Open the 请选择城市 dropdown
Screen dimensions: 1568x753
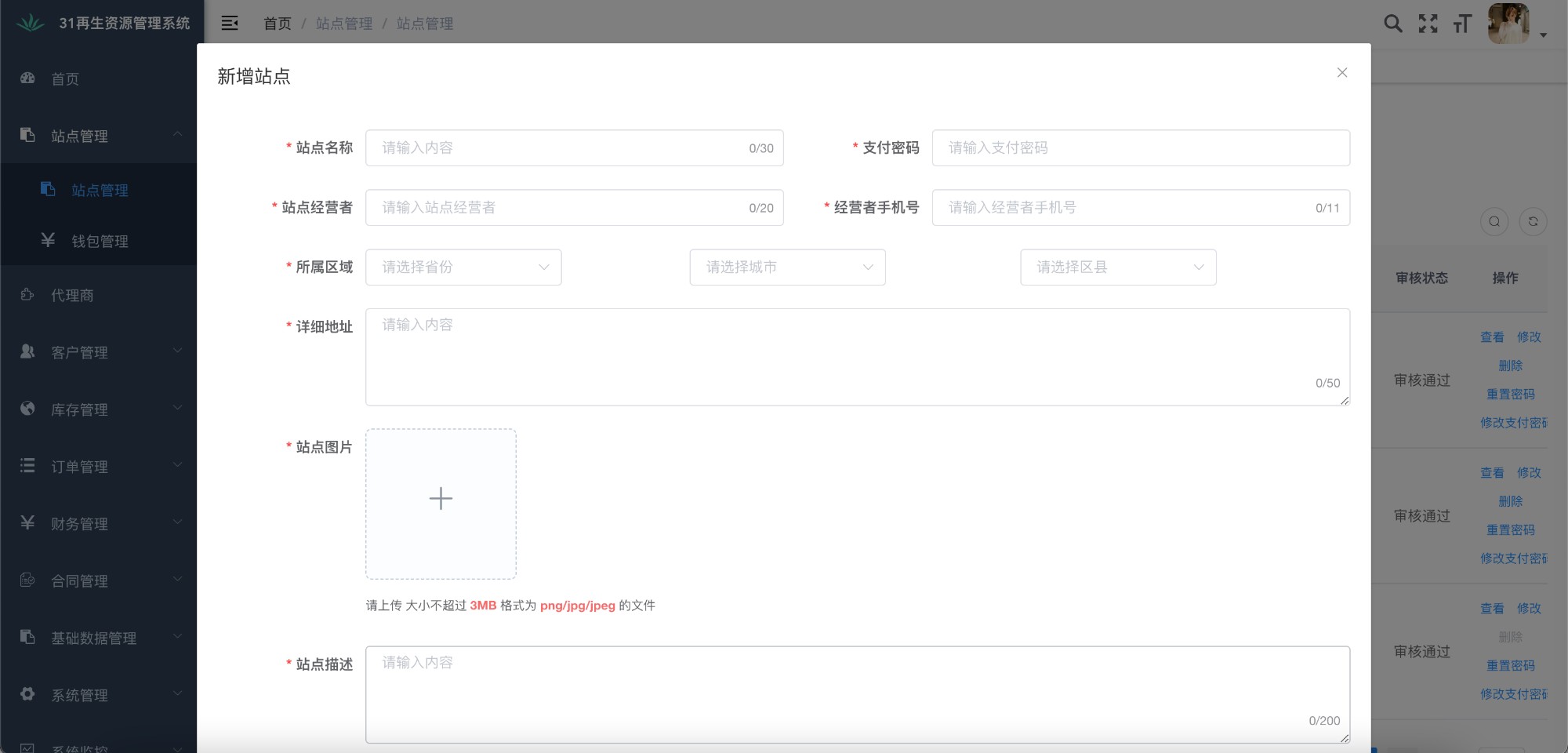tap(787, 267)
